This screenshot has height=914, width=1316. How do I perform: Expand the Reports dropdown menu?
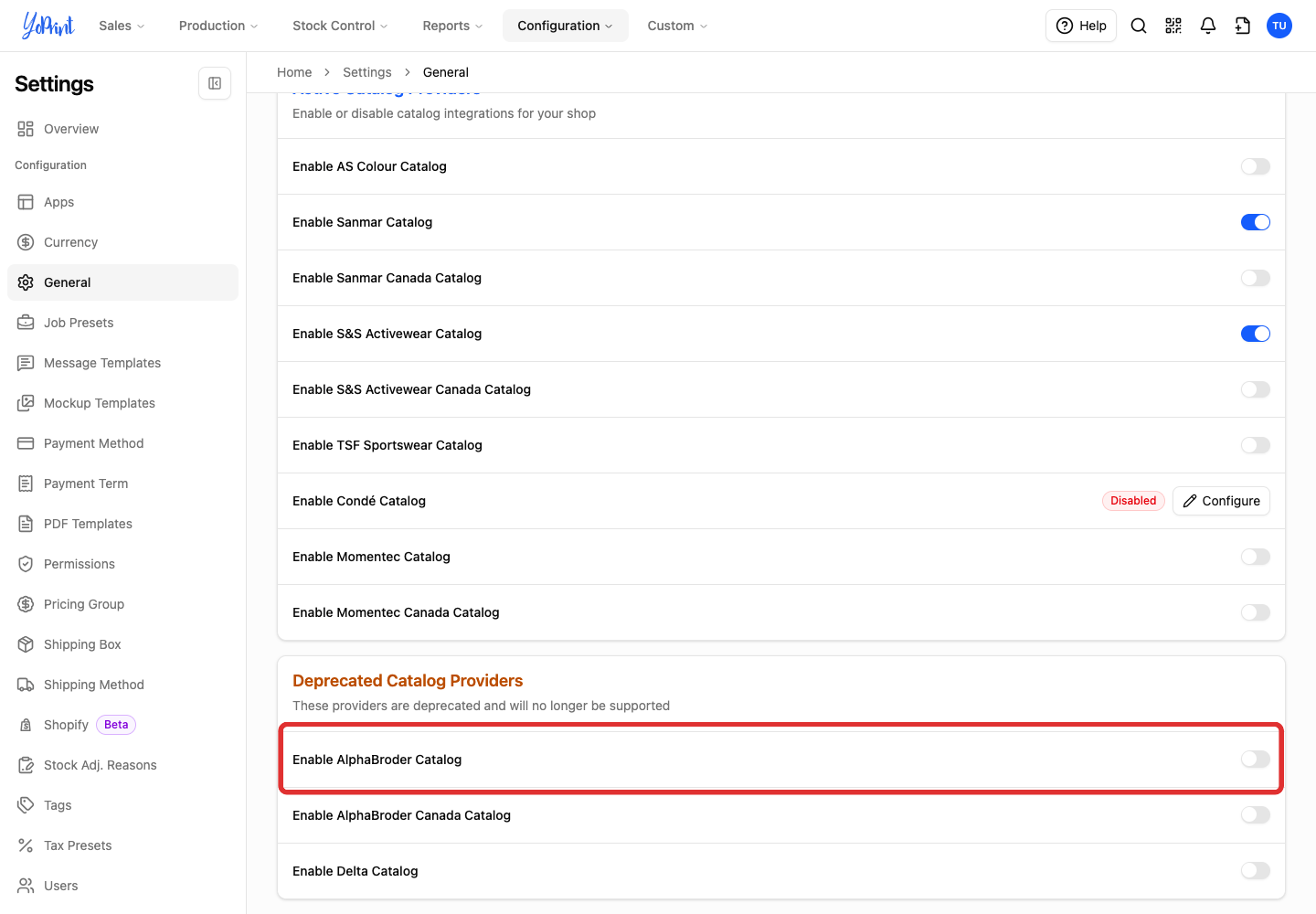tap(452, 26)
